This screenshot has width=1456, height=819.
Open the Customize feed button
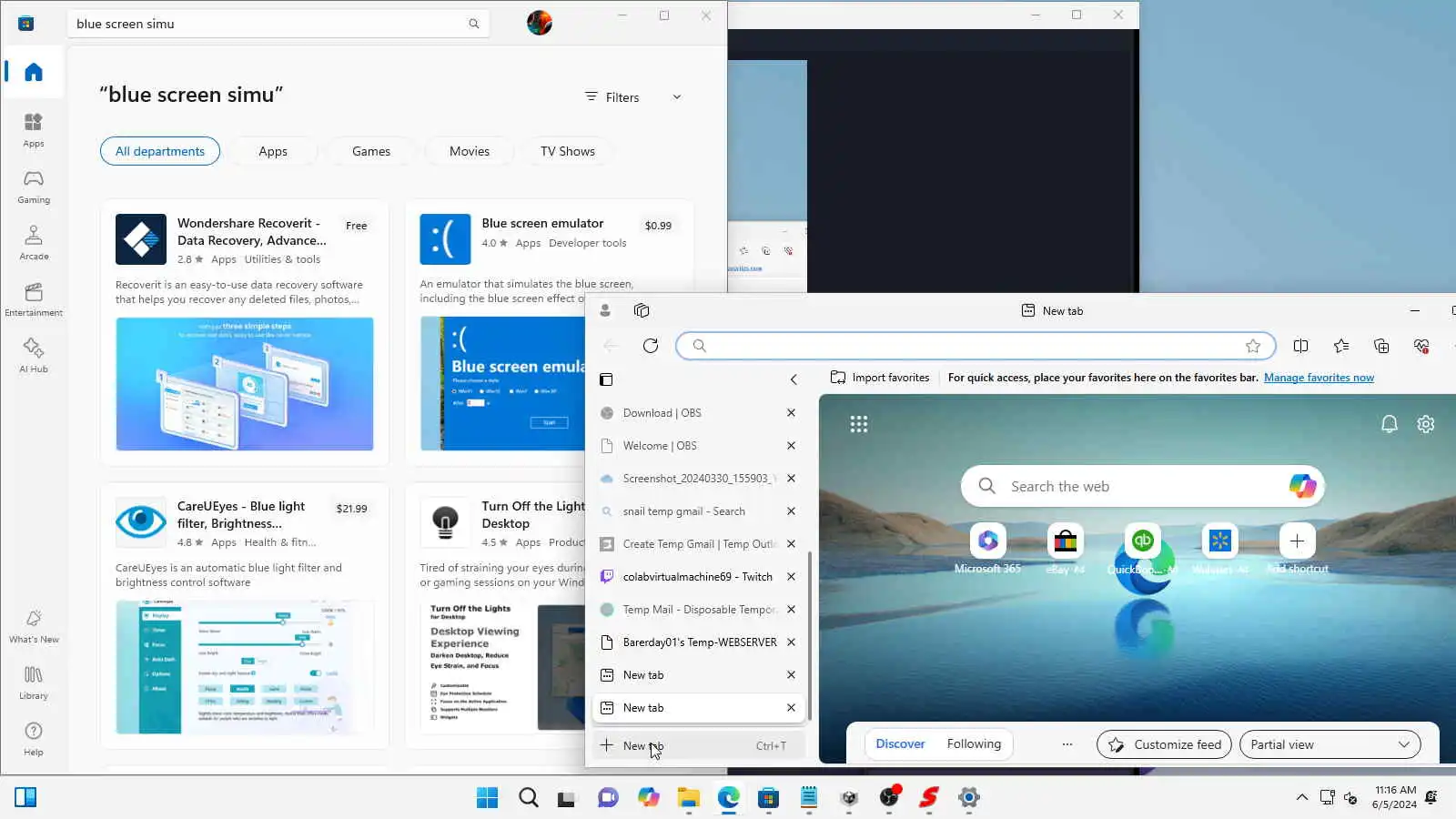[1164, 744]
